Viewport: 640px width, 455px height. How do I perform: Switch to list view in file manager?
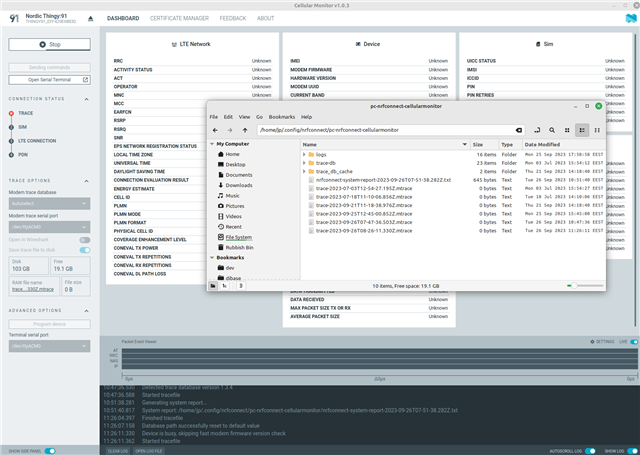(582, 130)
